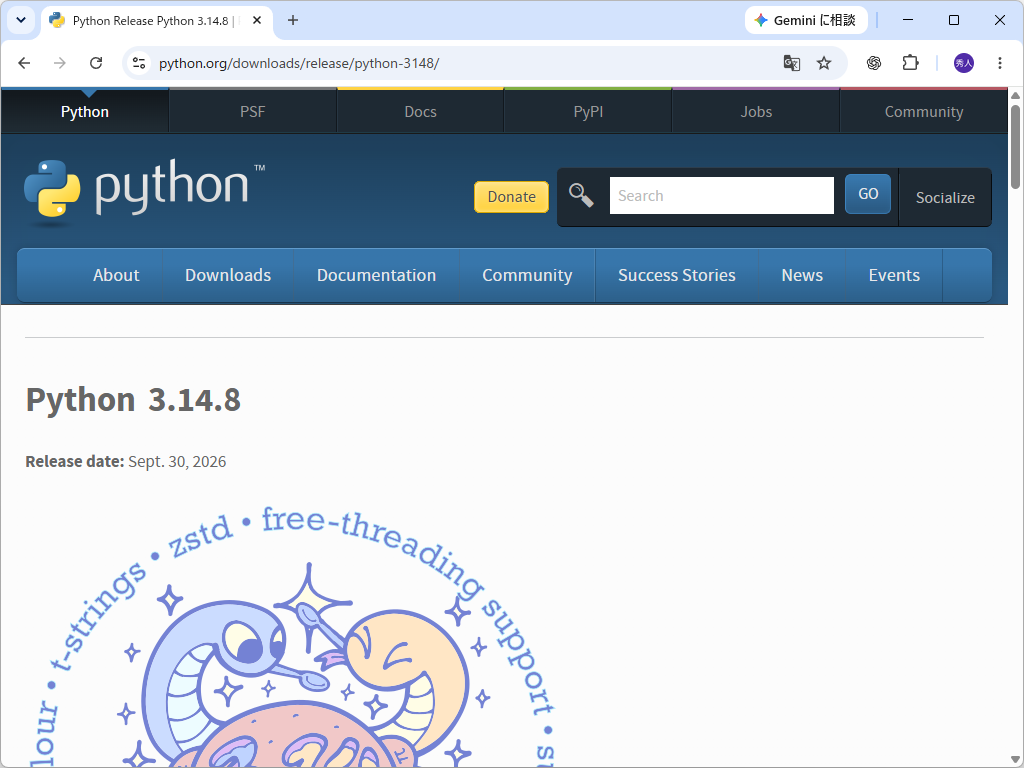Reload the page with refresh icon
Viewport: 1024px width, 768px height.
(x=96, y=63)
